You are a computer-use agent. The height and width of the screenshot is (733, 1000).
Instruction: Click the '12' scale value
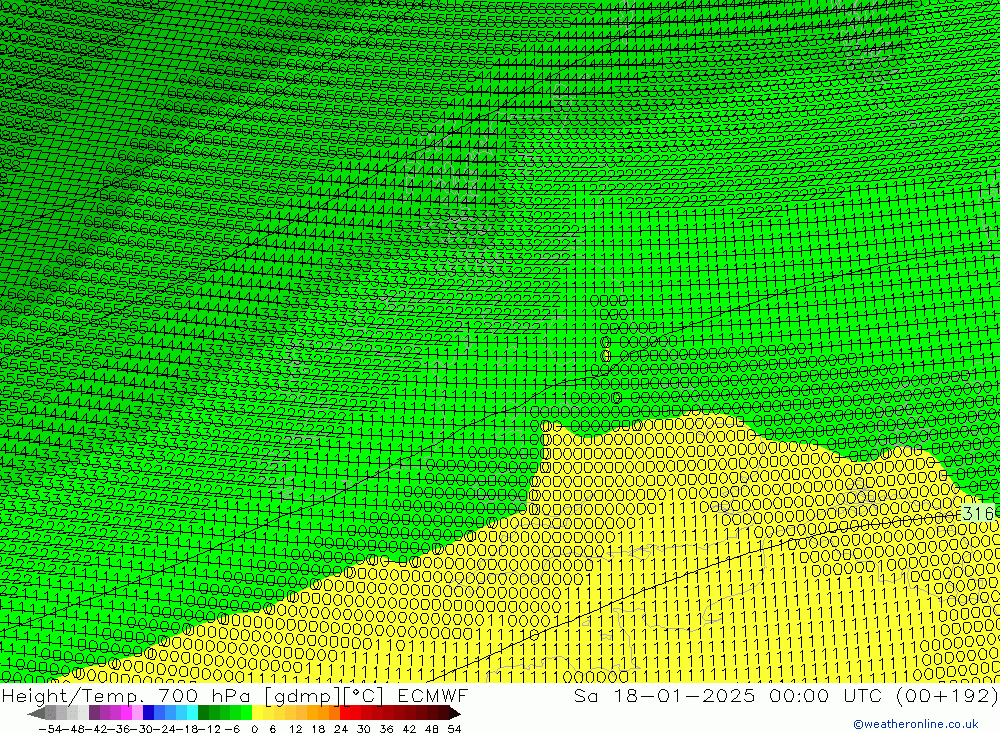[x=295, y=729]
